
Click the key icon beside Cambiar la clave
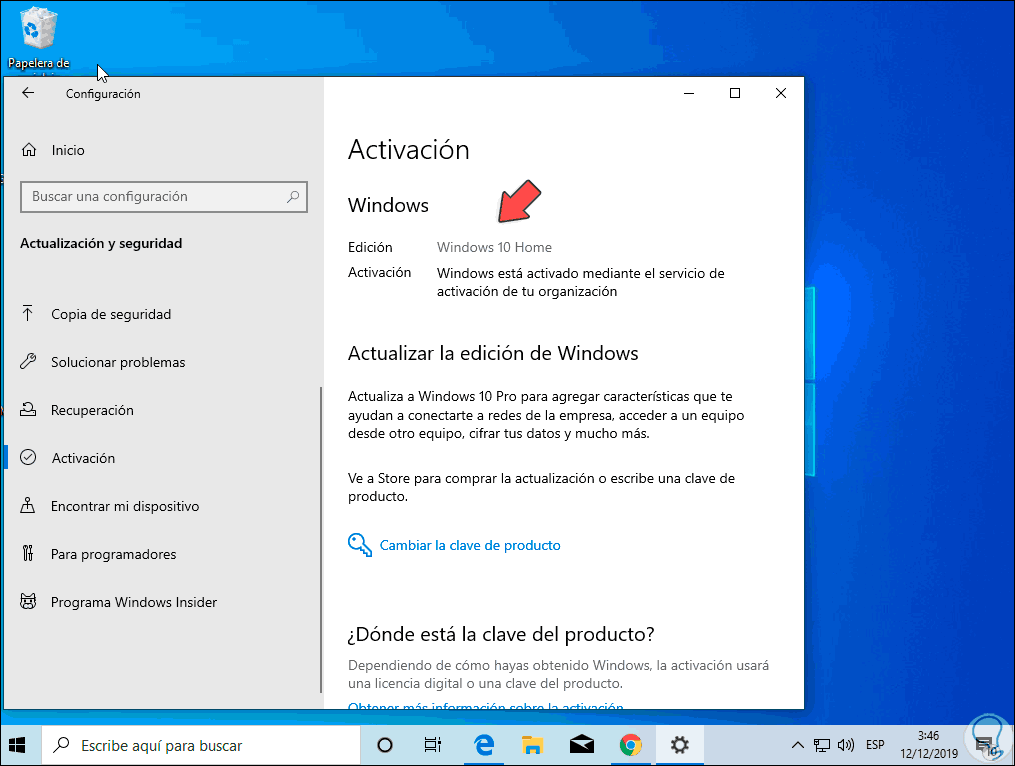[x=360, y=545]
